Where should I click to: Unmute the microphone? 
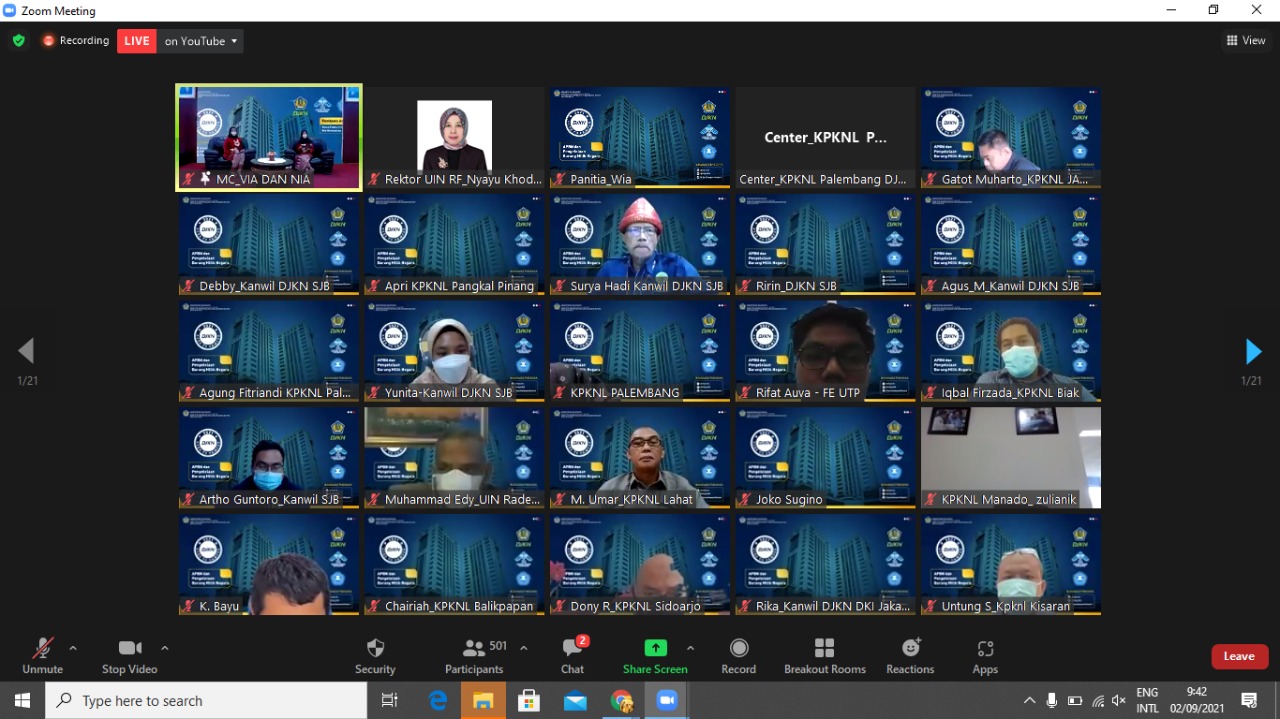42,655
